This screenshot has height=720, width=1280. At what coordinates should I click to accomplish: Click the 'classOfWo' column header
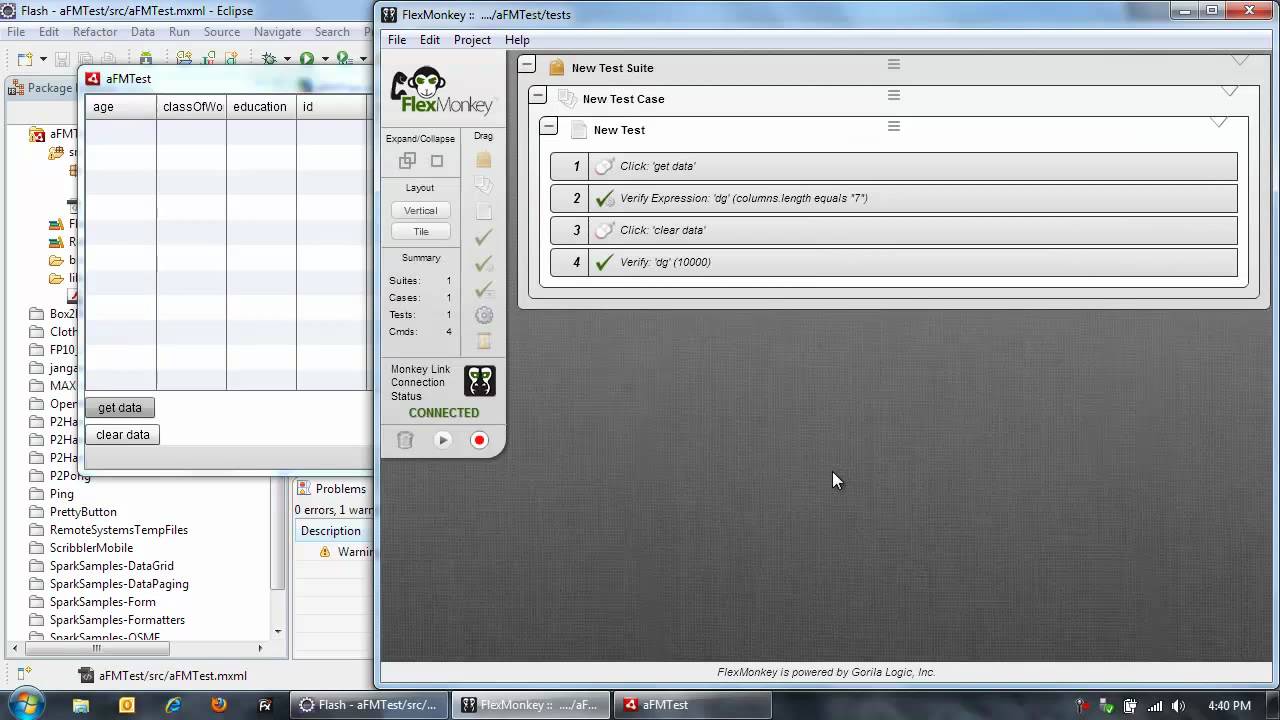click(191, 107)
